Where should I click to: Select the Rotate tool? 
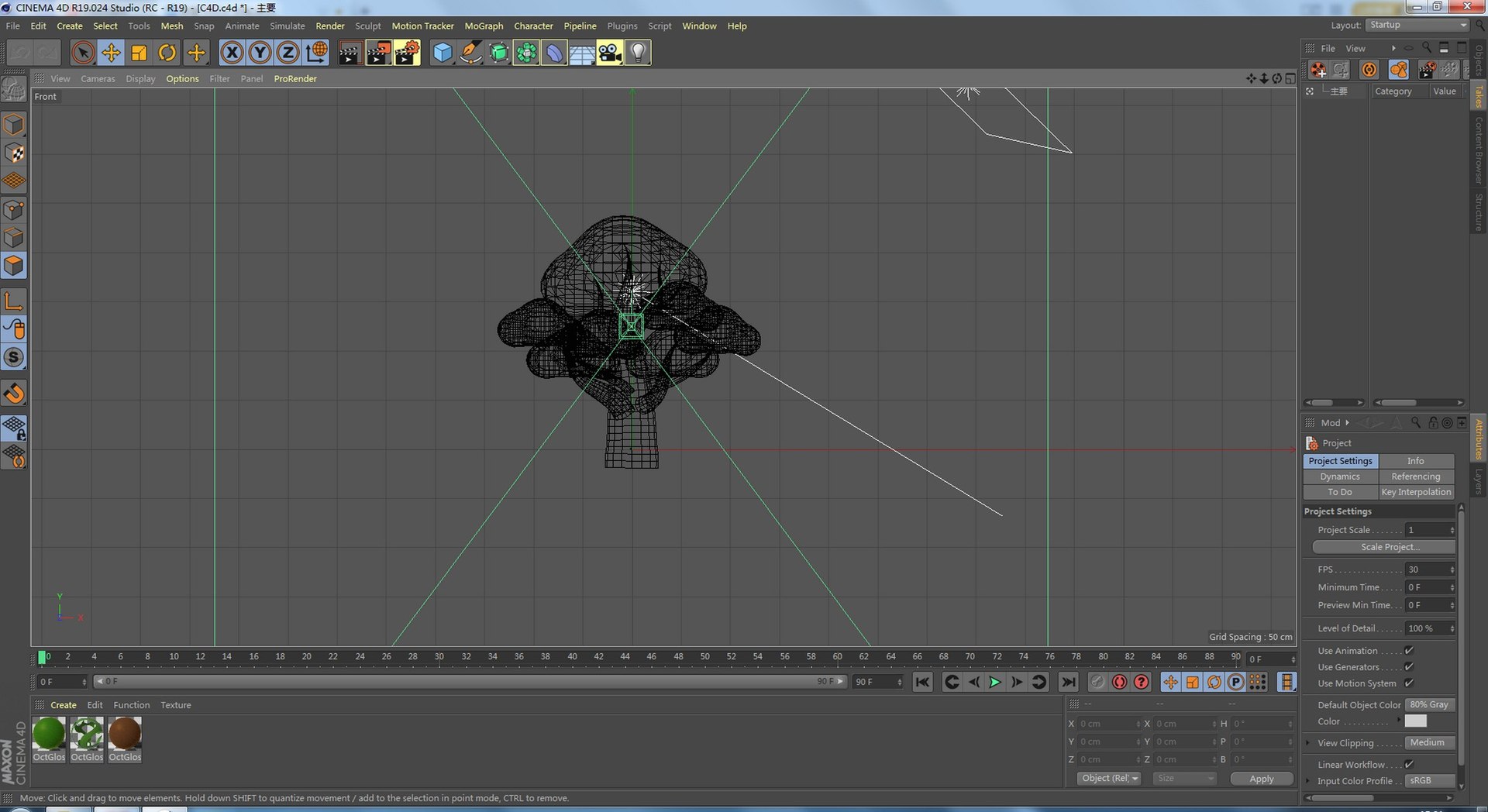[x=167, y=53]
